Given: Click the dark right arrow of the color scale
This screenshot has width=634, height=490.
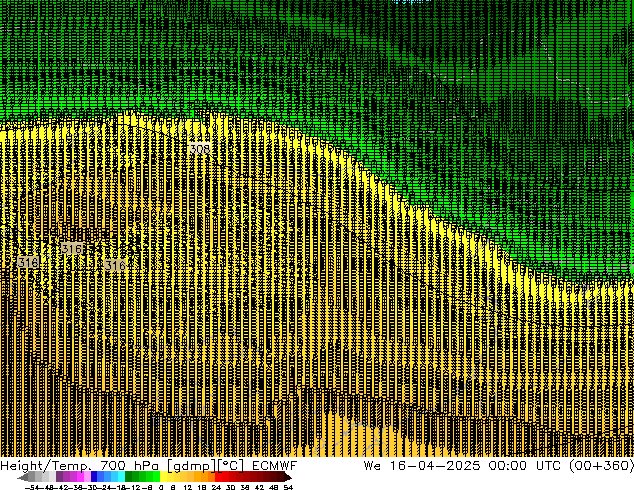Looking at the screenshot, I should coord(288,477).
